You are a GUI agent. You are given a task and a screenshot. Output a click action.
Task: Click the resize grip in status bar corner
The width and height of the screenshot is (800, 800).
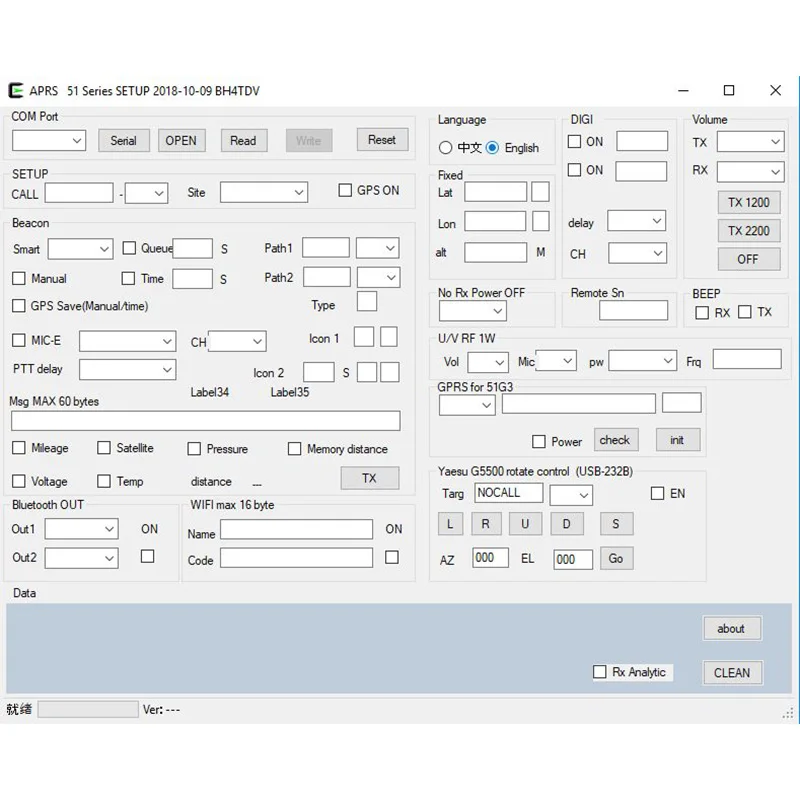tap(787, 711)
